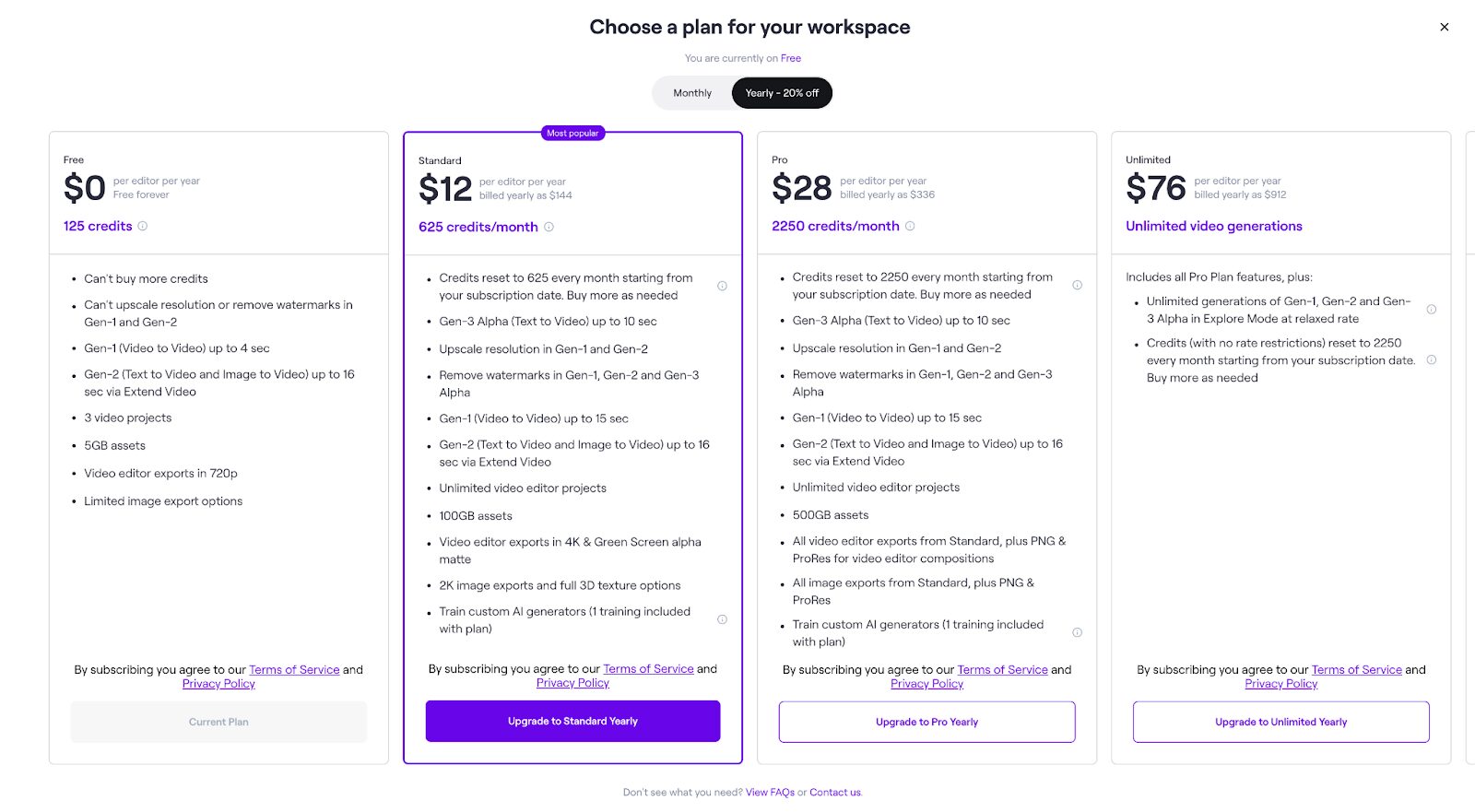
Task: Click info icon next to 125 credits
Action: [143, 226]
